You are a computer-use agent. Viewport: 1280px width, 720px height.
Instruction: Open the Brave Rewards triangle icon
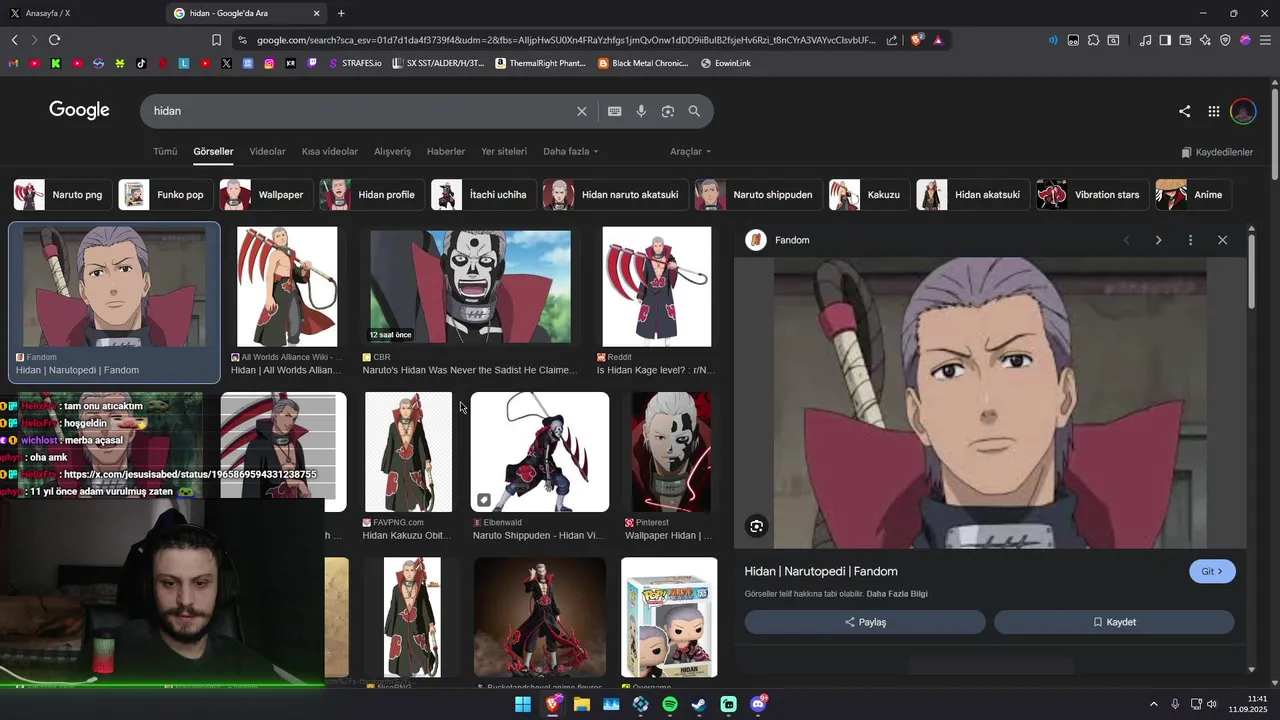coord(938,40)
